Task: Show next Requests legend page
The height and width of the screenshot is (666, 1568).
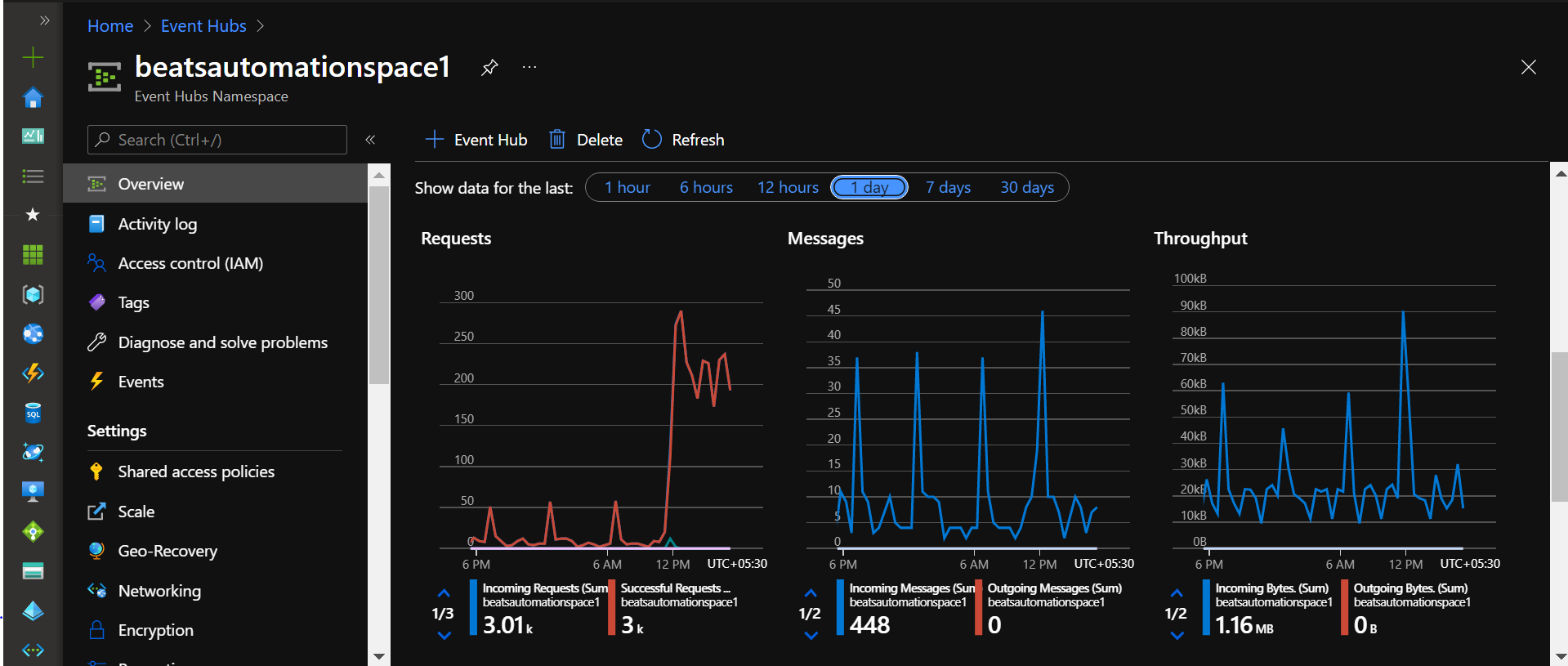Action: (x=444, y=636)
